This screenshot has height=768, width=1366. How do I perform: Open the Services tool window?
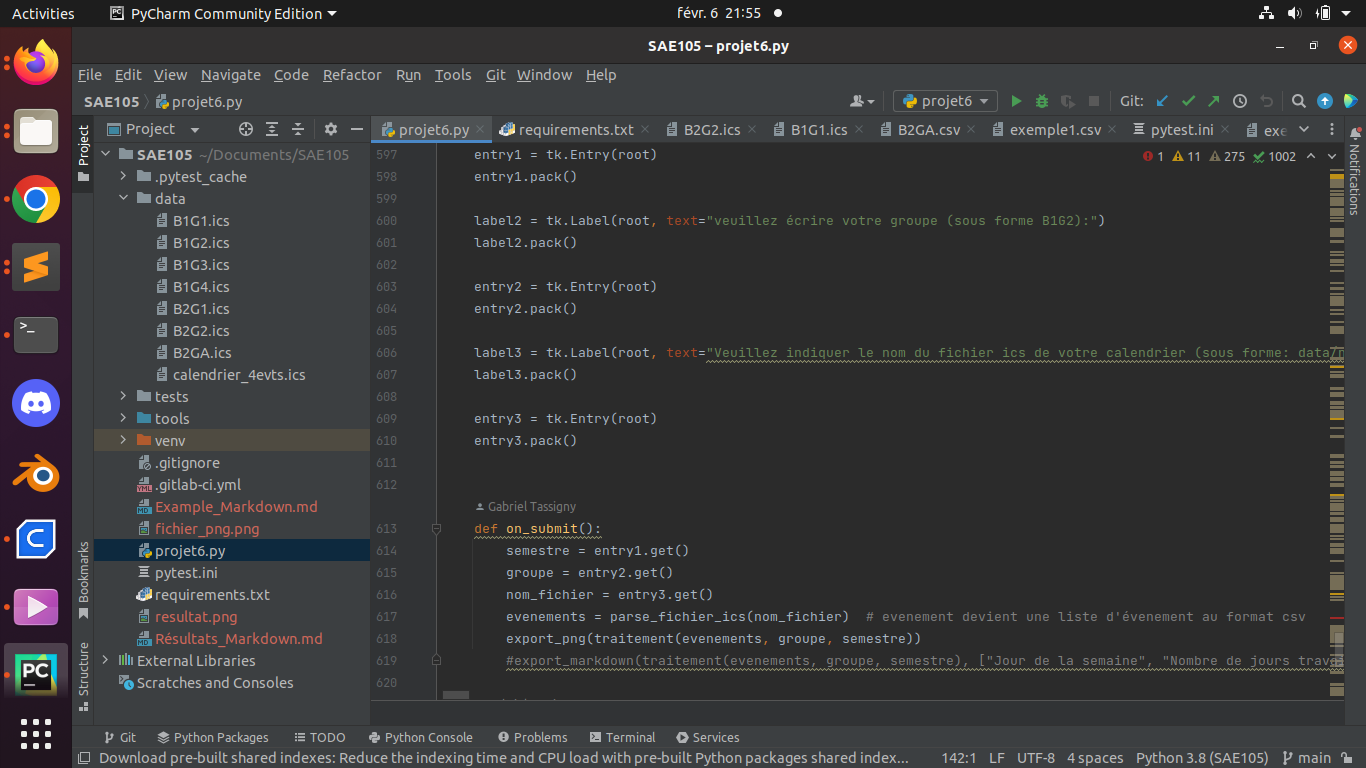(x=708, y=737)
